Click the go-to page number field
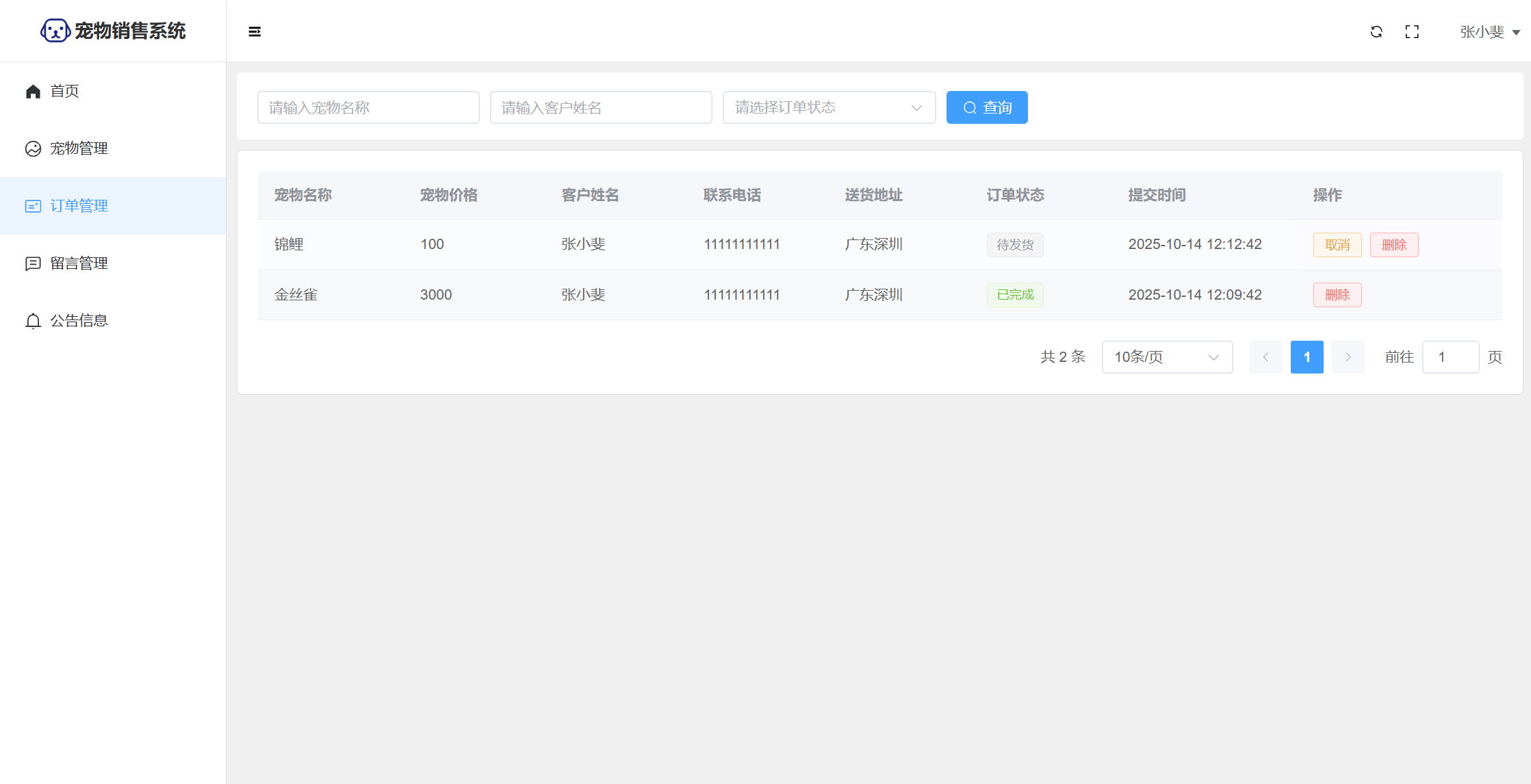This screenshot has height=784, width=1531. coord(1450,357)
